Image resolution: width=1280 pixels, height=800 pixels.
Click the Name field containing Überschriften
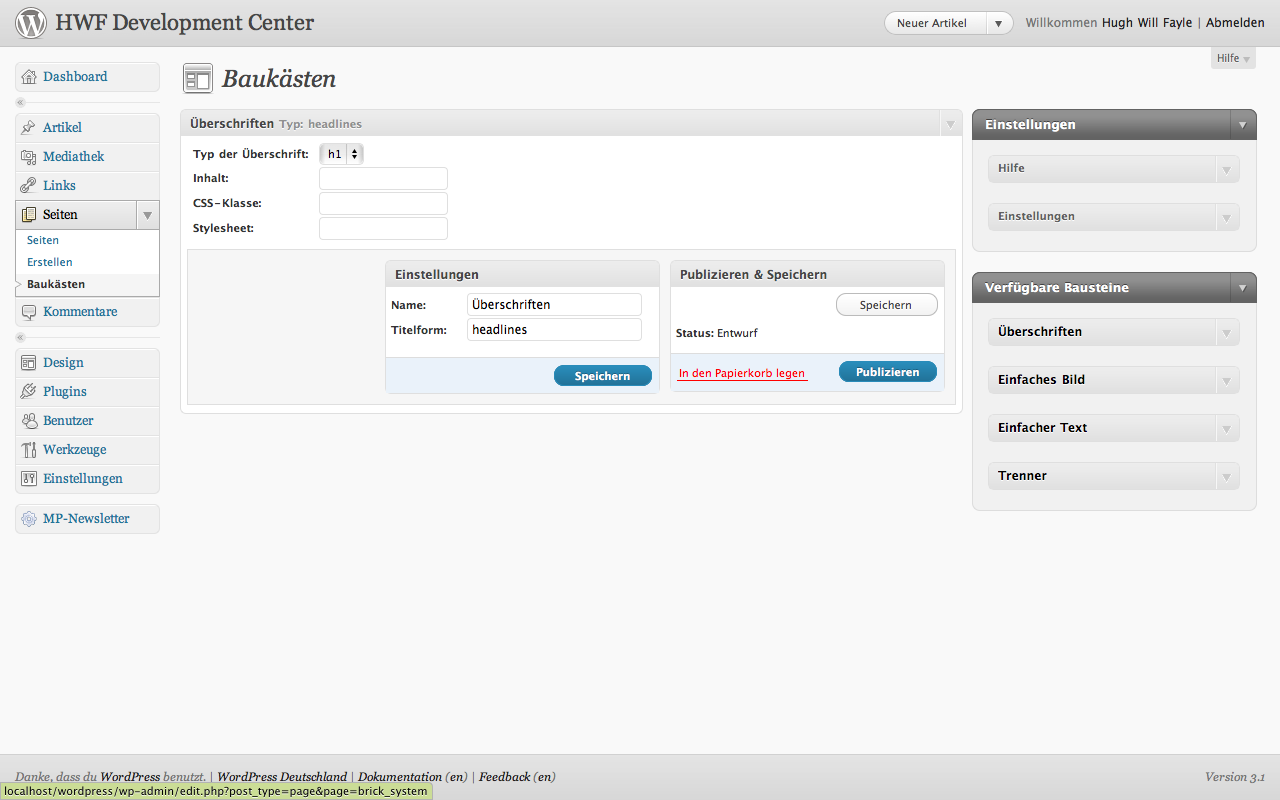[x=554, y=305]
